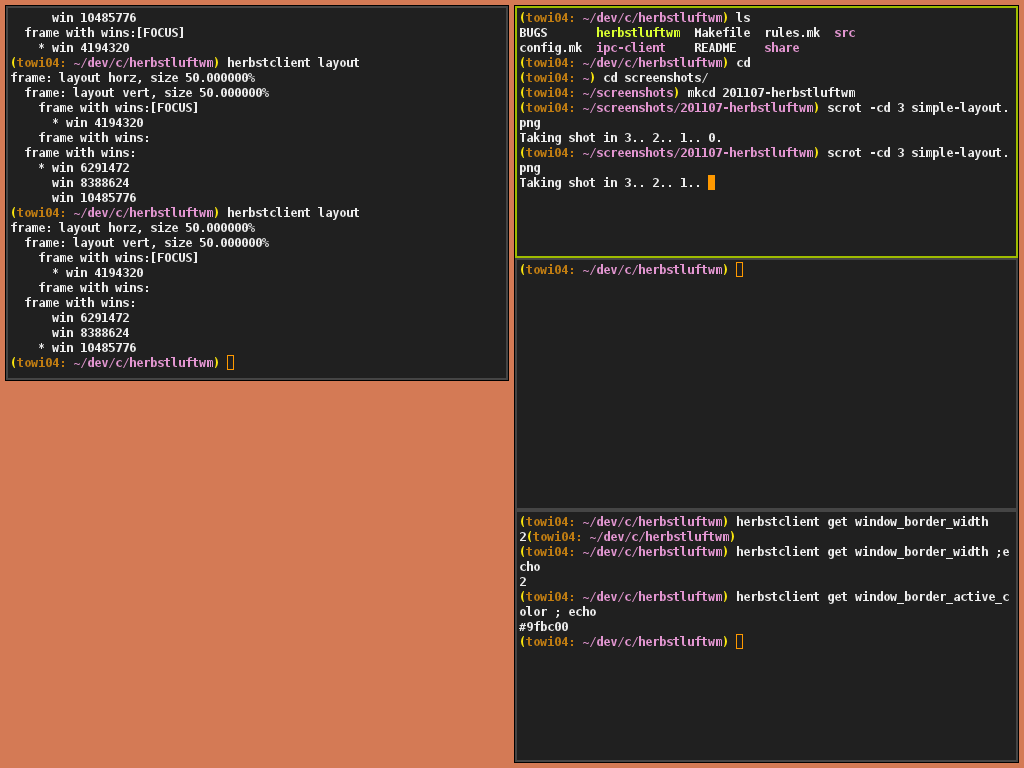Click the wrapped 'cho' line in bottom terminal
This screenshot has height=768, width=1024.
click(x=530, y=567)
